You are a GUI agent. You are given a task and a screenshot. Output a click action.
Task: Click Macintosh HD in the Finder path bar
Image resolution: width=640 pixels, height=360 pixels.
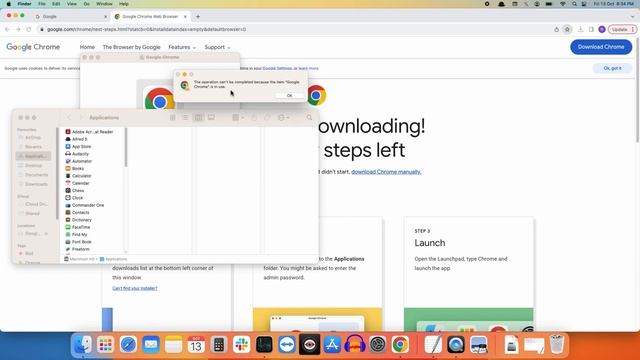click(x=79, y=259)
